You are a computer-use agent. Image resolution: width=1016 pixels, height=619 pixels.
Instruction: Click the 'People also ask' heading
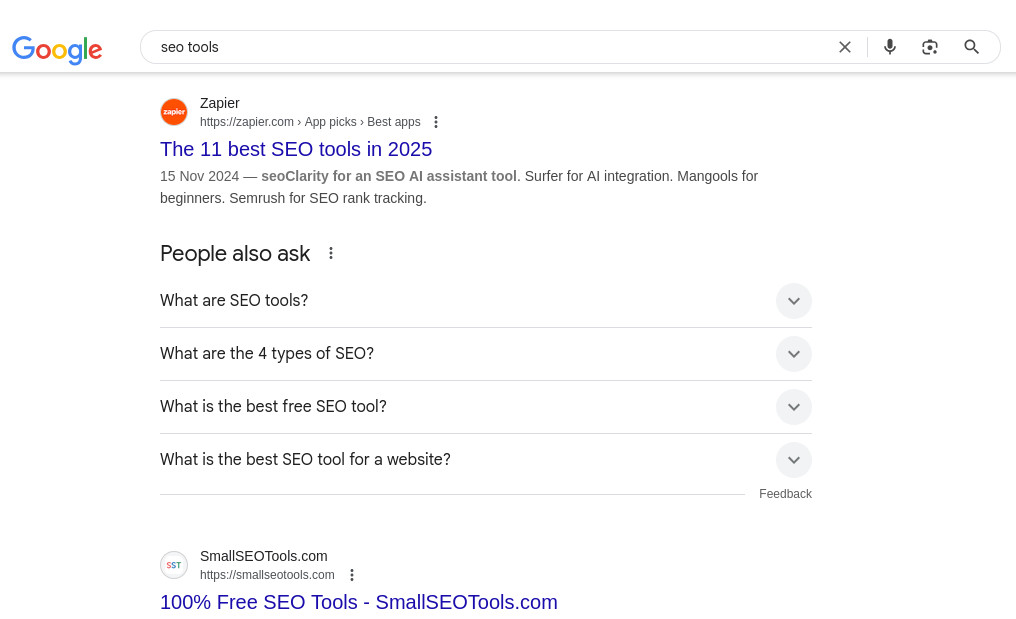[x=235, y=253]
